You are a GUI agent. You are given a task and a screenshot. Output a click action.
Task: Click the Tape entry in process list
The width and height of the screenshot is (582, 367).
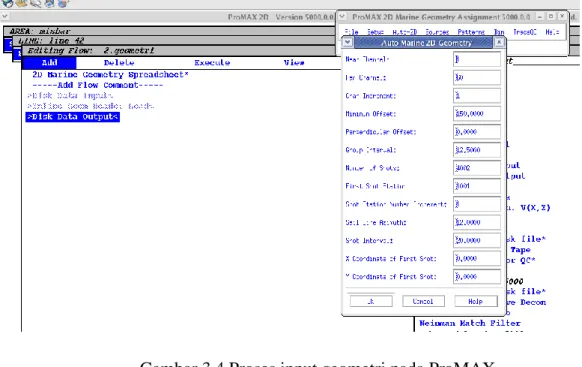point(520,249)
